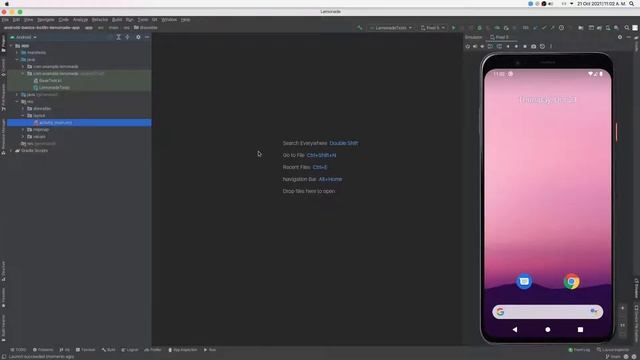Tap the phone's home navigation button
The image size is (640, 360).
pos(548,329)
